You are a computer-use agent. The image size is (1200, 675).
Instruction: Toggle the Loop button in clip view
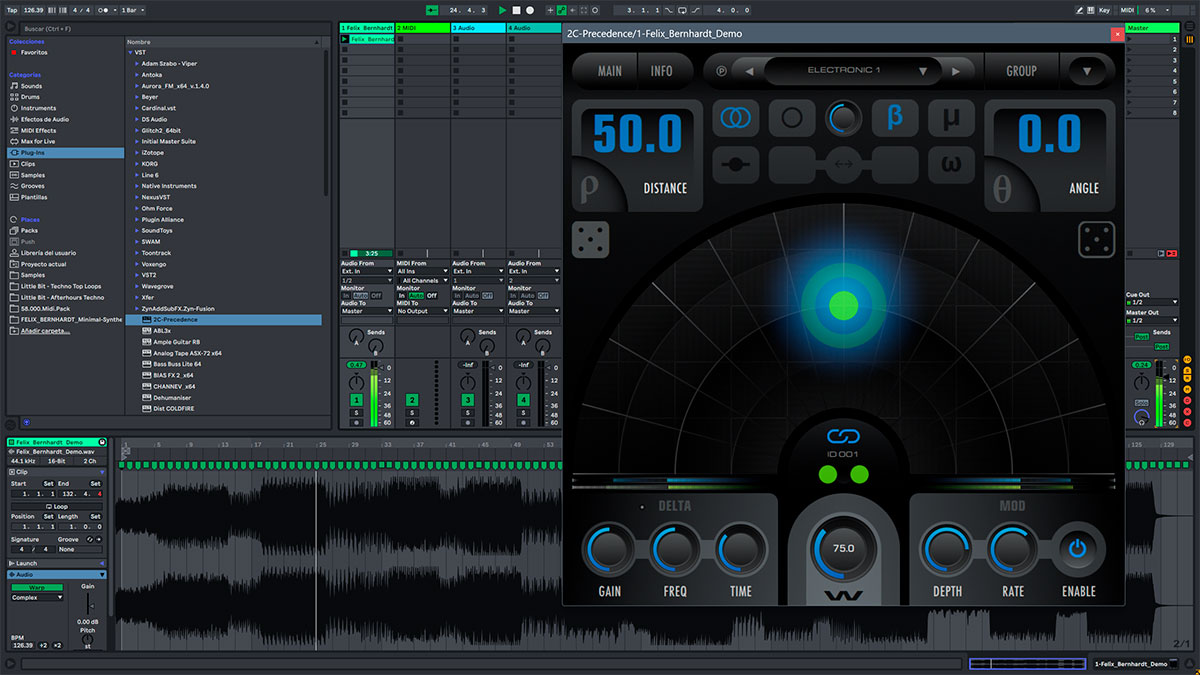point(59,506)
